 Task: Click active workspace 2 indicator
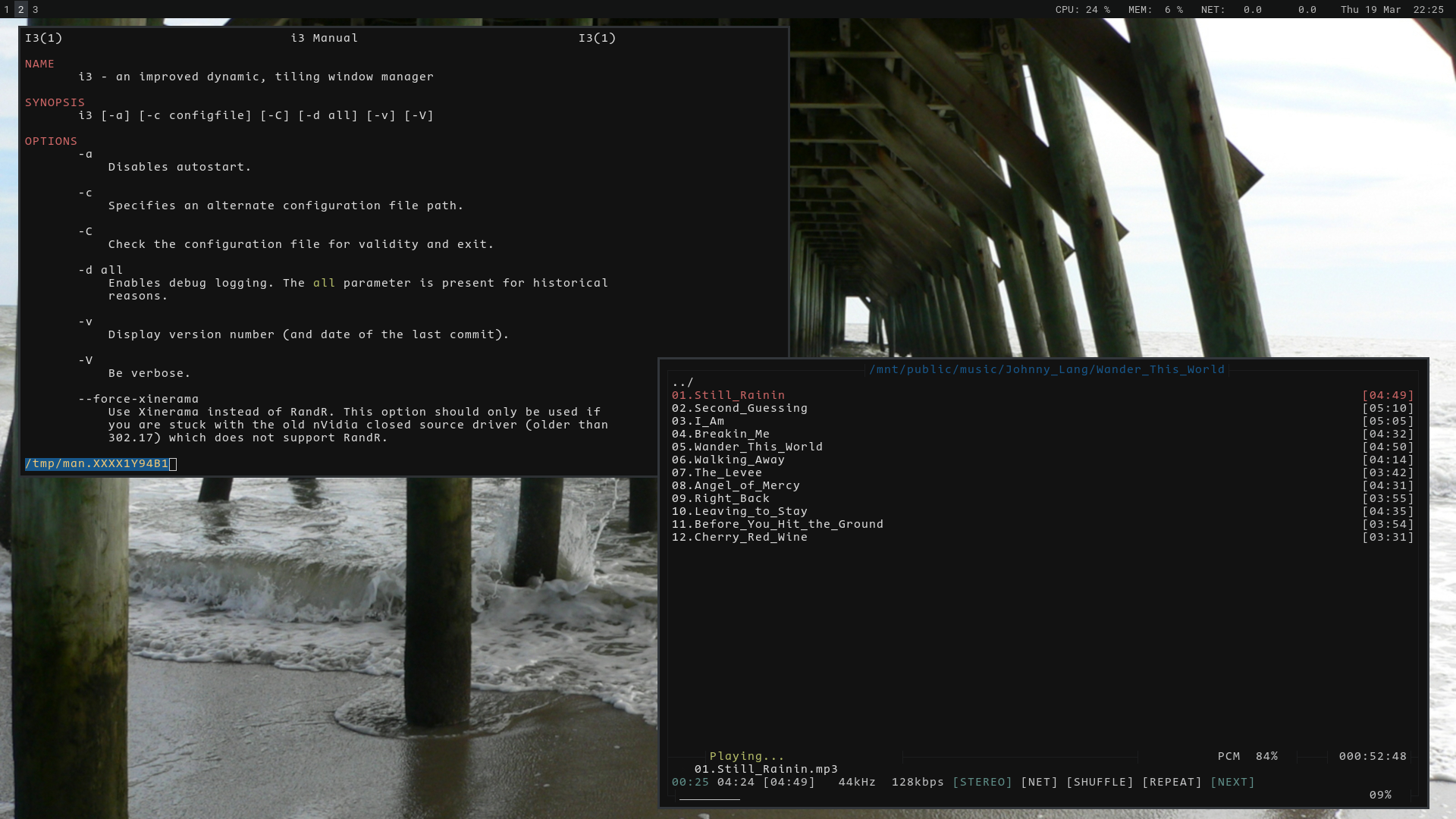[21, 10]
